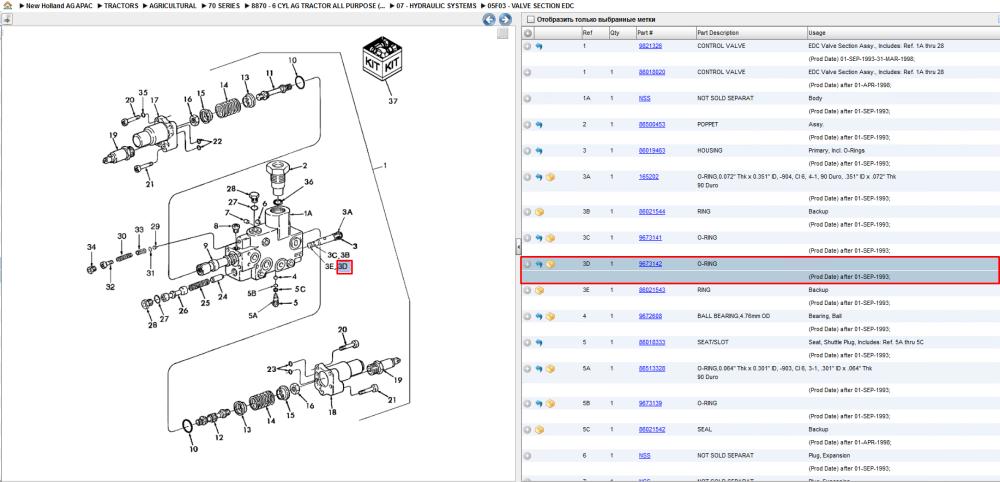The image size is (1000, 482).
Task: Click the package icon for part 165202
Action: pyautogui.click(x=550, y=177)
